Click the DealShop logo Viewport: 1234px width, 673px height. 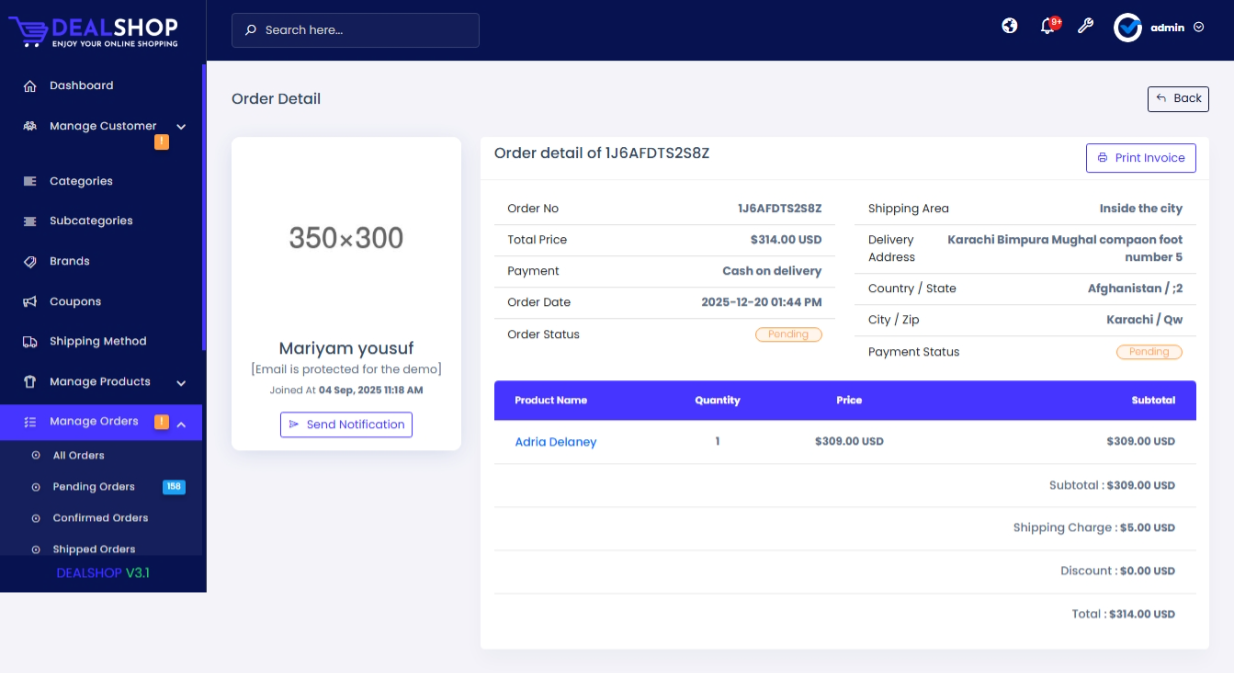click(x=94, y=30)
